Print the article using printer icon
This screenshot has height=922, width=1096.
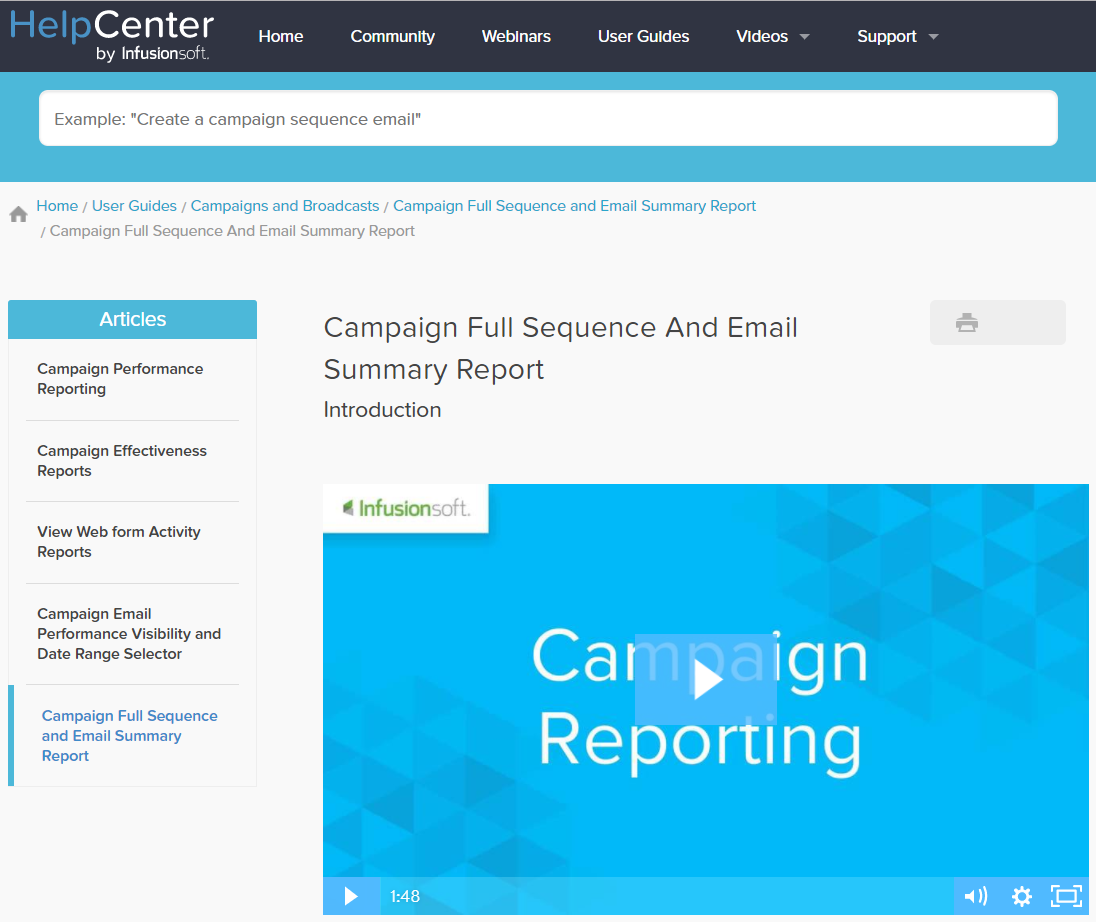pos(967,322)
